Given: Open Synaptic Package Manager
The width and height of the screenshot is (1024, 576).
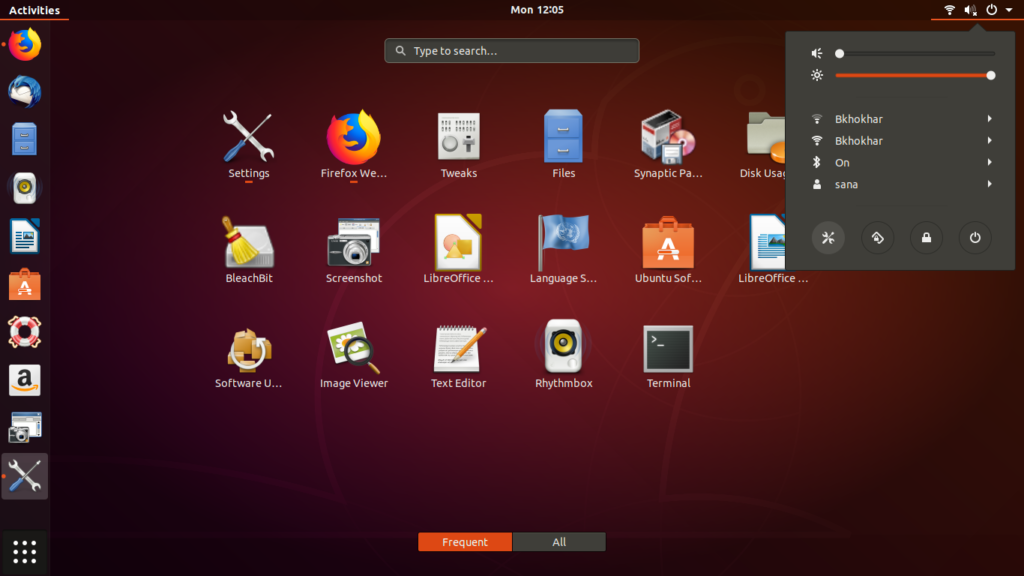Looking at the screenshot, I should (668, 135).
